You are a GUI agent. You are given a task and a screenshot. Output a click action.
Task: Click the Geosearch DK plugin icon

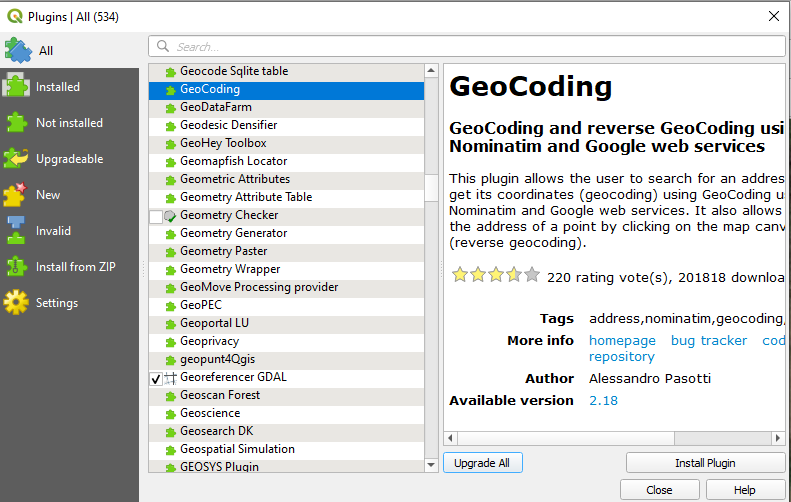(x=171, y=432)
